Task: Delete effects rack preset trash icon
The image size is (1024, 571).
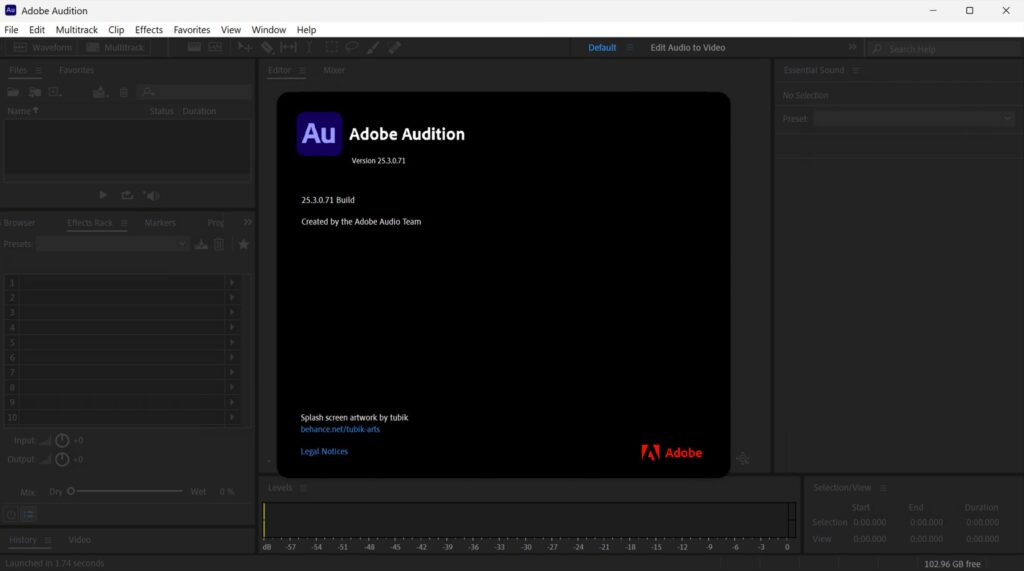Action: (219, 244)
